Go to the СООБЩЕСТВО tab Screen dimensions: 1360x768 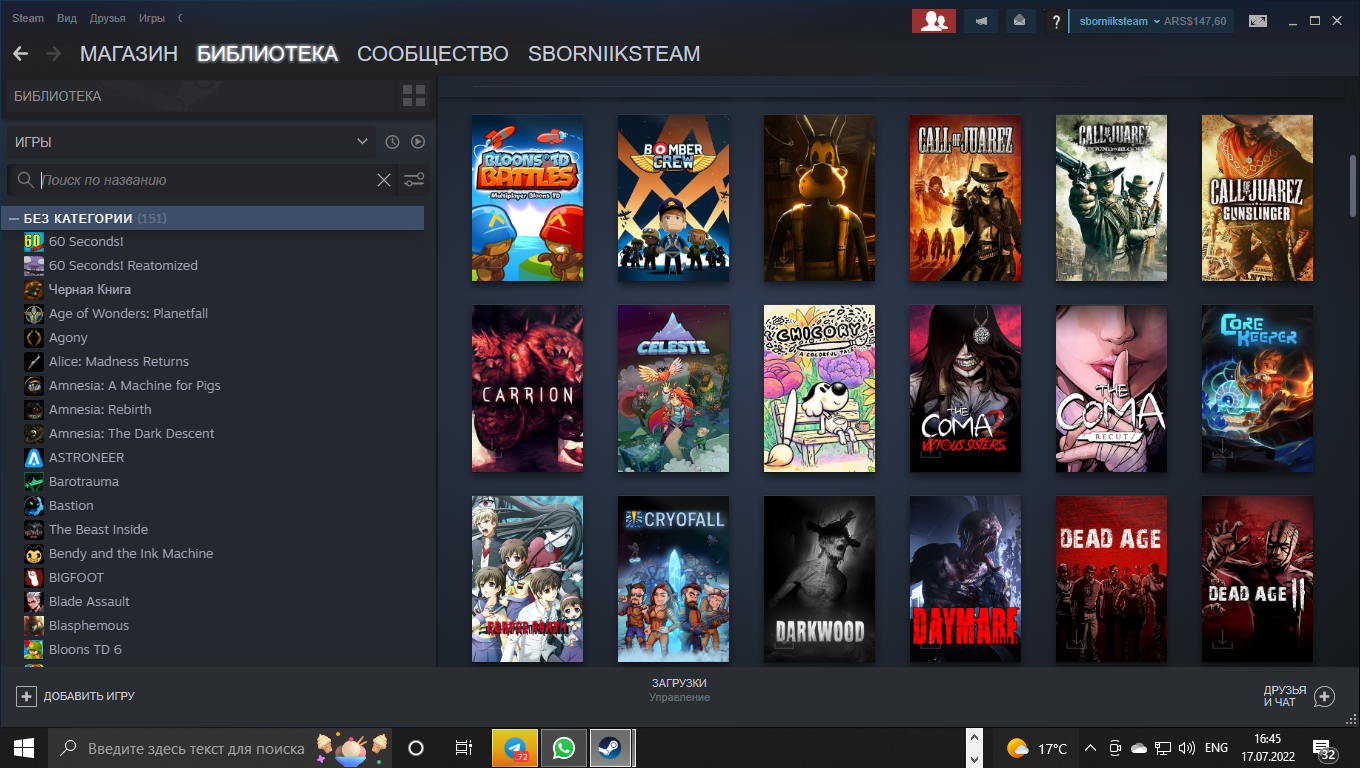click(433, 54)
